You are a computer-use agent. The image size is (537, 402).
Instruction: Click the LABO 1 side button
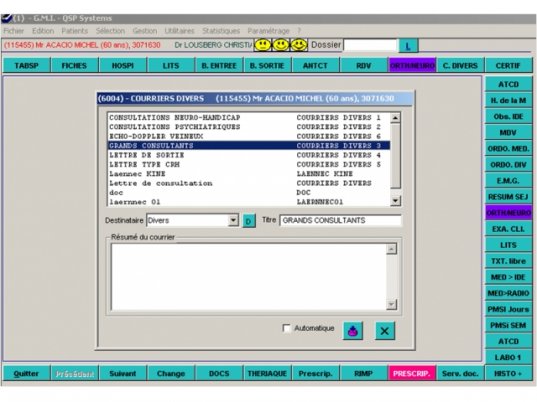tap(509, 357)
